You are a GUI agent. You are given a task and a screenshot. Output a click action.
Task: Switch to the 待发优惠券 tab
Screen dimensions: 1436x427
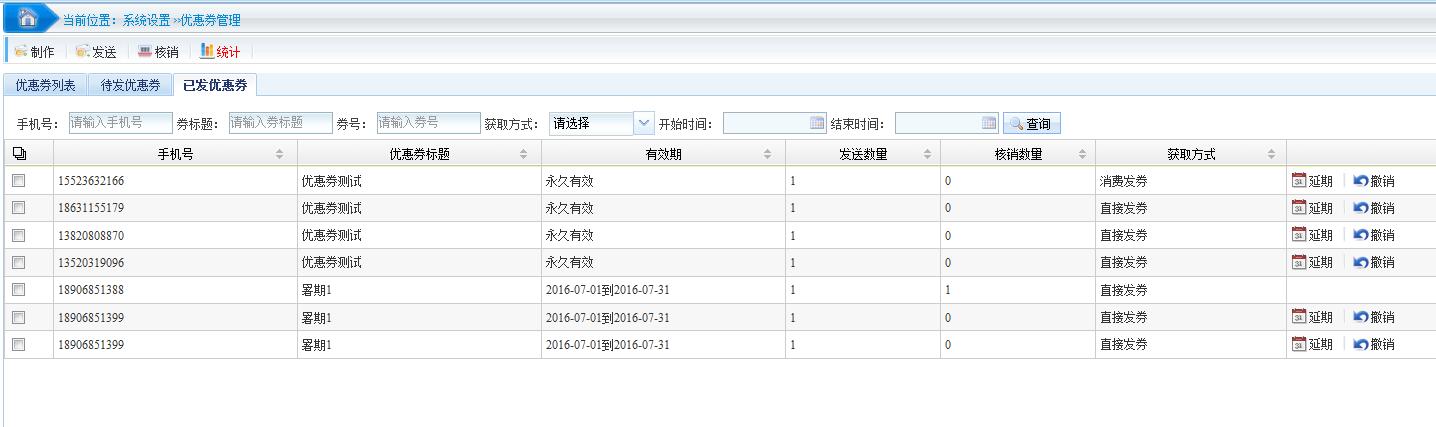pyautogui.click(x=130, y=86)
